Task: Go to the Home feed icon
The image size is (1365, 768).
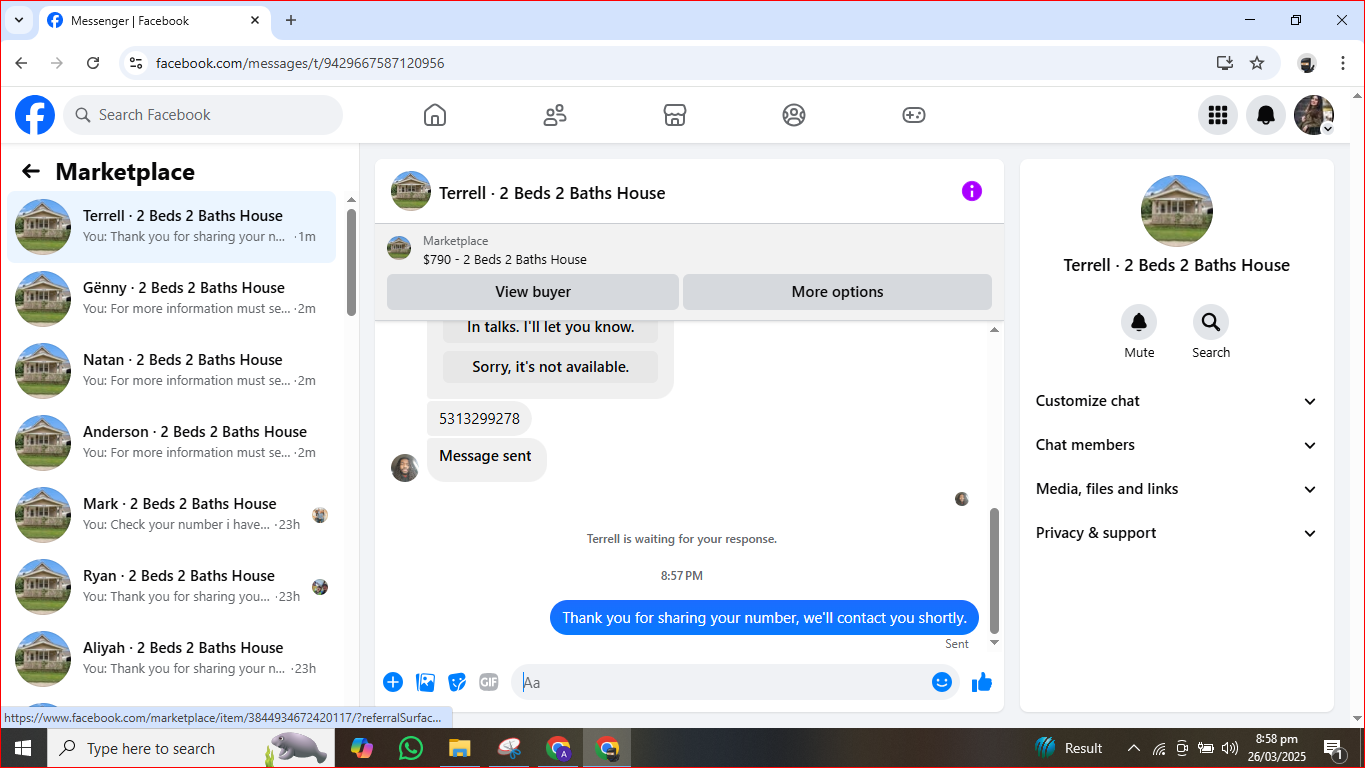Action: [435, 115]
